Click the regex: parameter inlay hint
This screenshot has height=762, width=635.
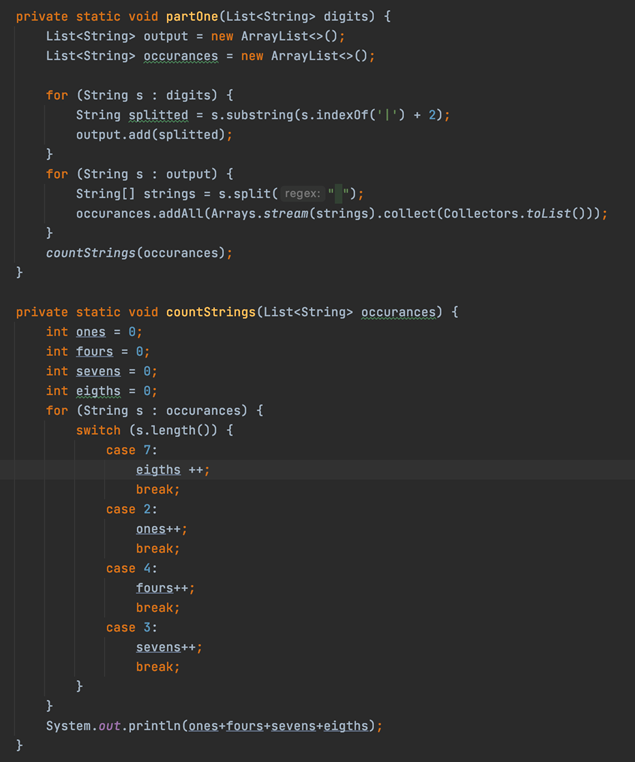302,194
